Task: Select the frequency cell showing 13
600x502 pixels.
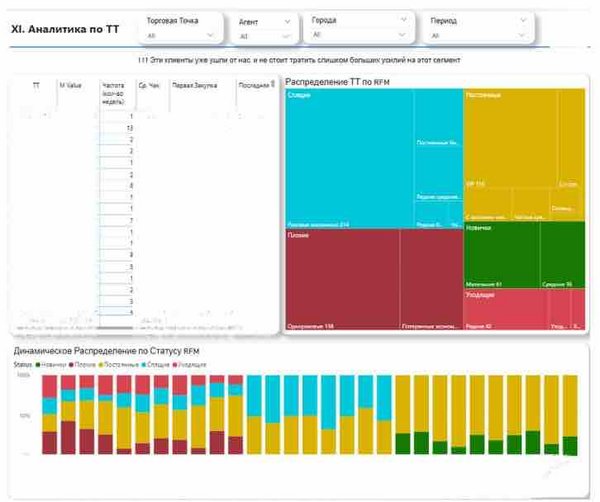Action: [116, 128]
